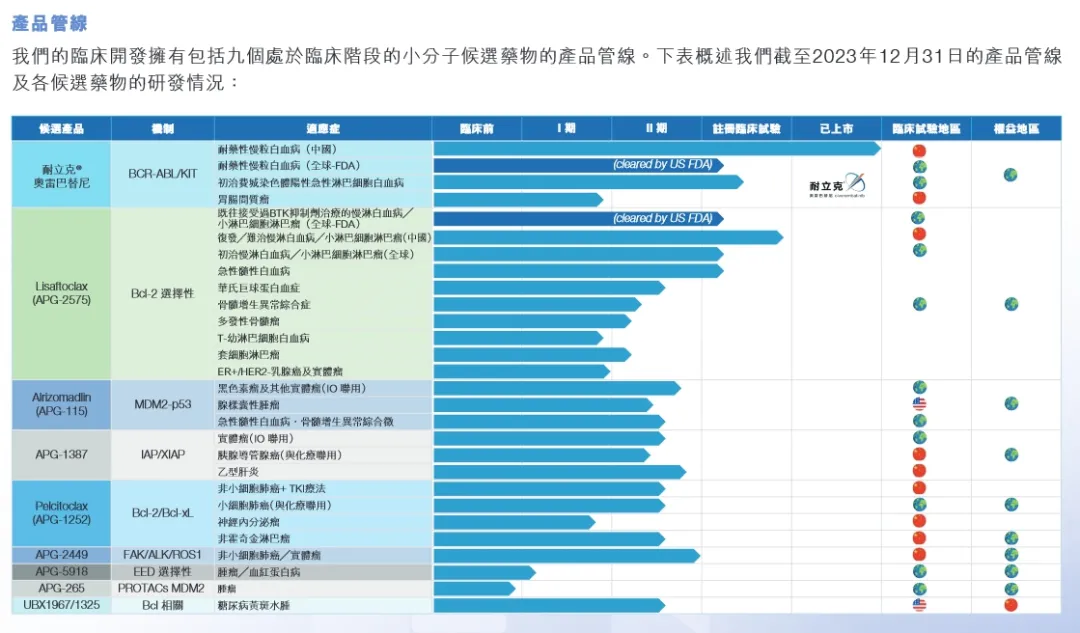Click the China flag for 耐藥性慢粒白血病 (中國)

tap(919, 150)
